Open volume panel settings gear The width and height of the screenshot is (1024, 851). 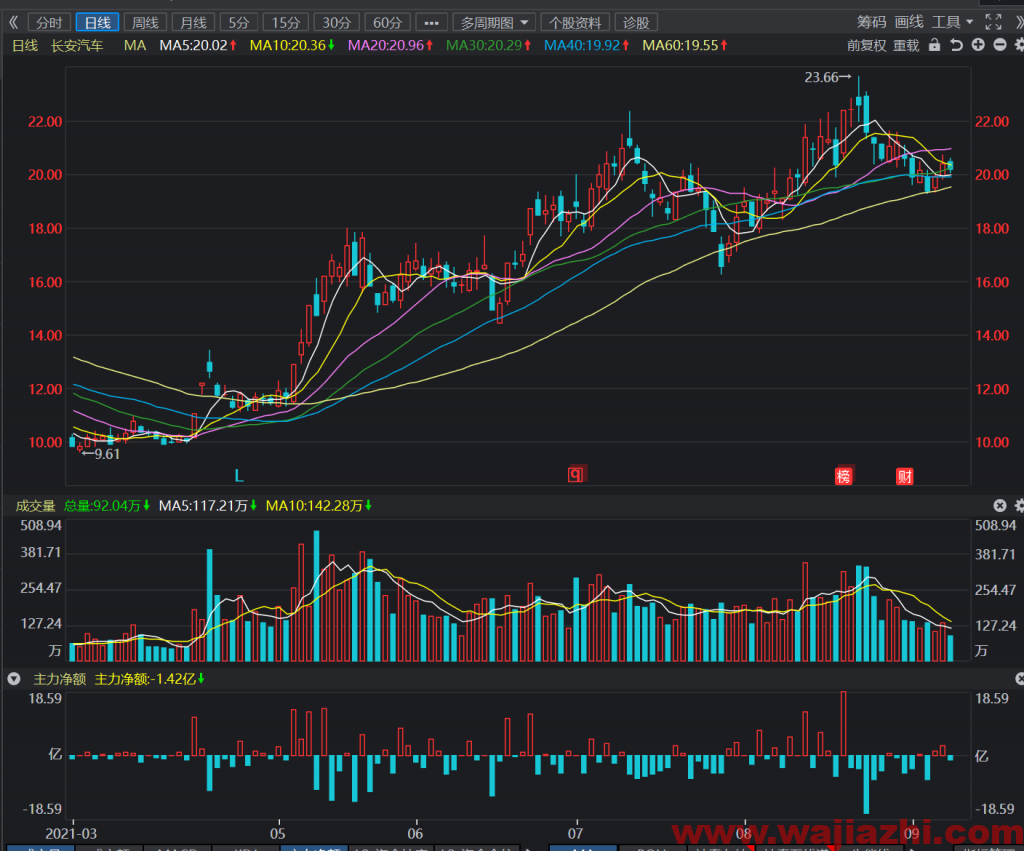[1019, 506]
